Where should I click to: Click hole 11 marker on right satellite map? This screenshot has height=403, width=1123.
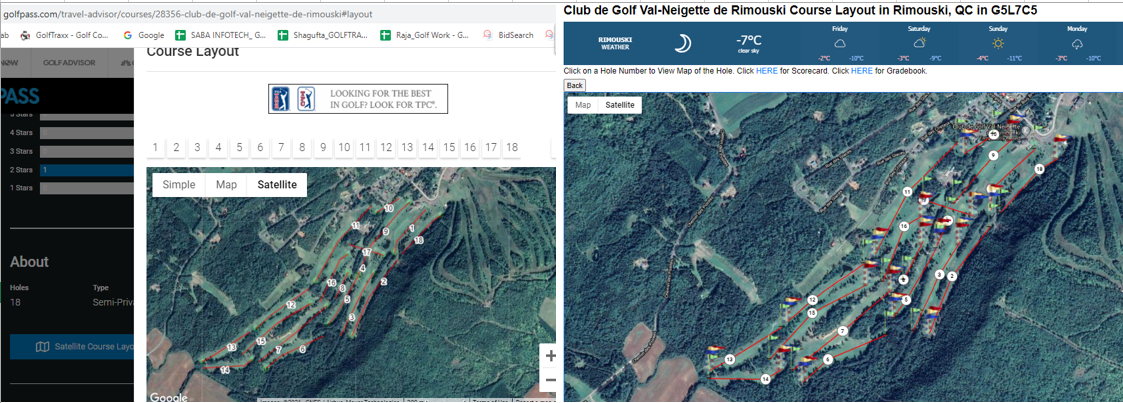coord(907,191)
